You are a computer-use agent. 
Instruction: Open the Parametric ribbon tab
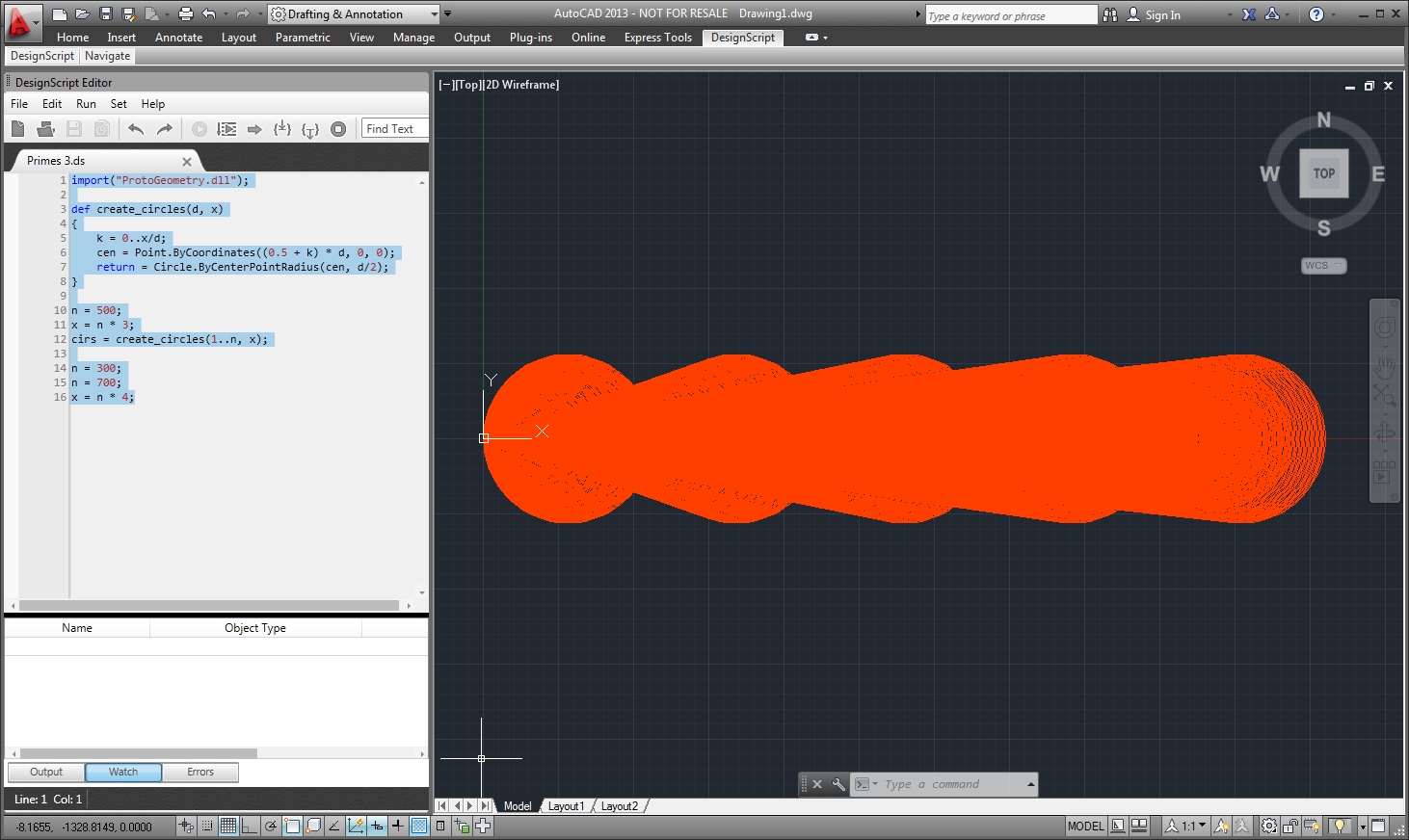302,38
